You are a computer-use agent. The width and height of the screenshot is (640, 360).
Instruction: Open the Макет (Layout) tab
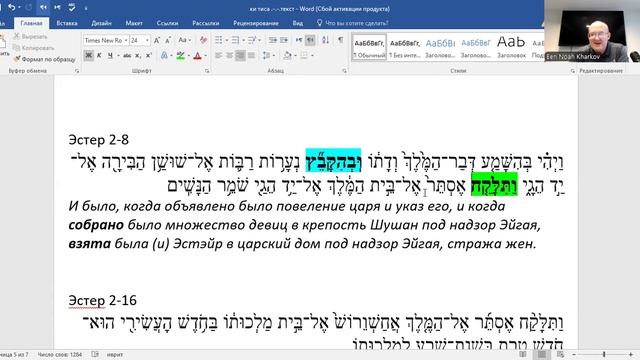134,23
